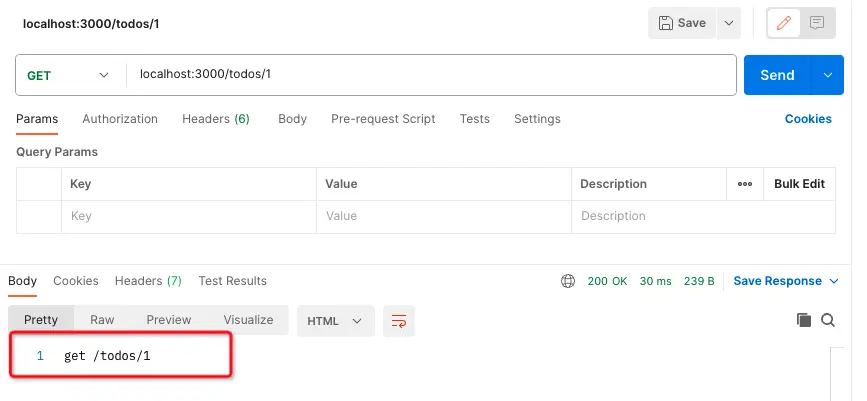Click the globe network icon
This screenshot has height=401, width=867.
click(568, 281)
